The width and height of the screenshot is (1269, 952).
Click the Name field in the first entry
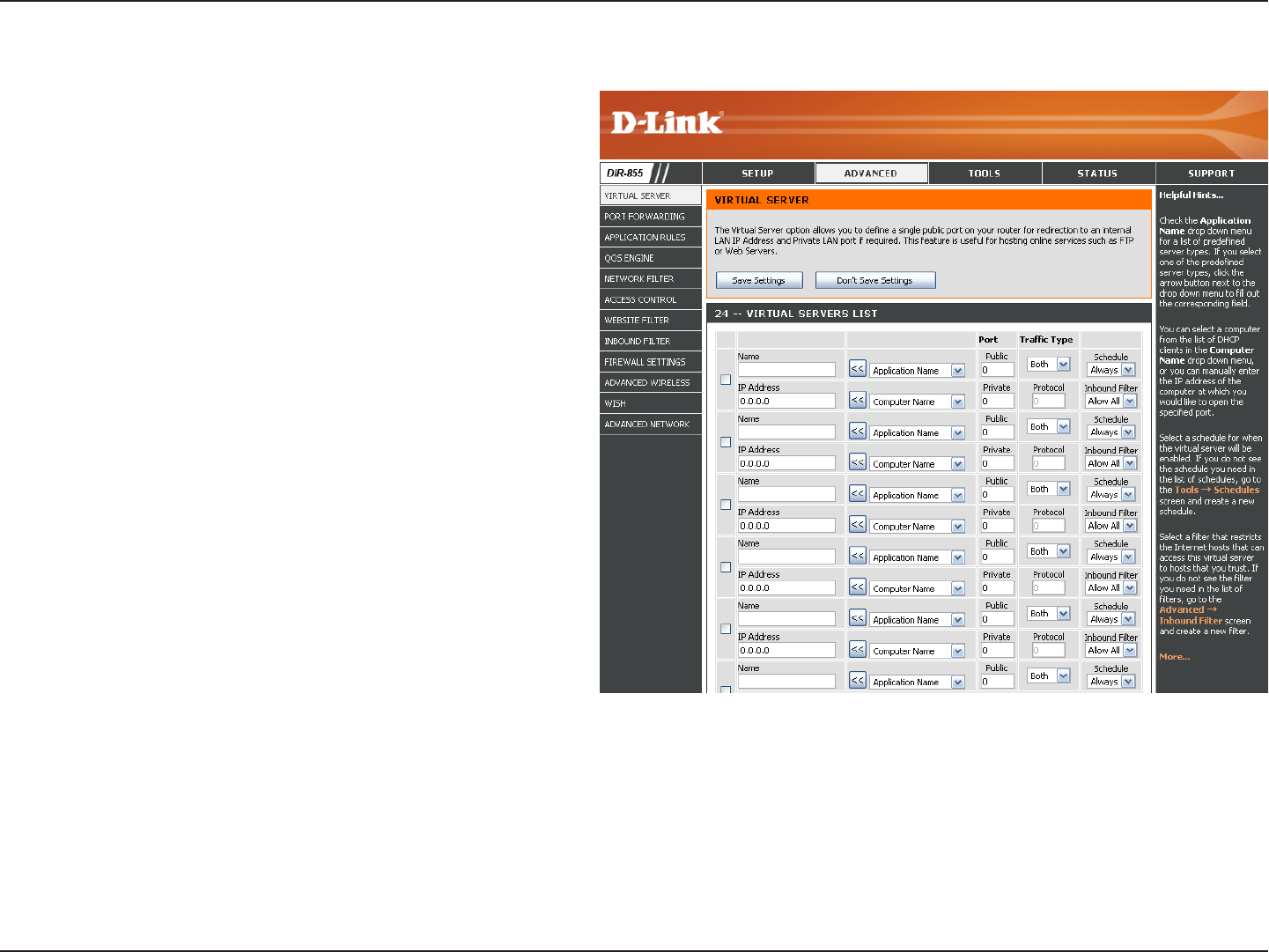(x=786, y=370)
